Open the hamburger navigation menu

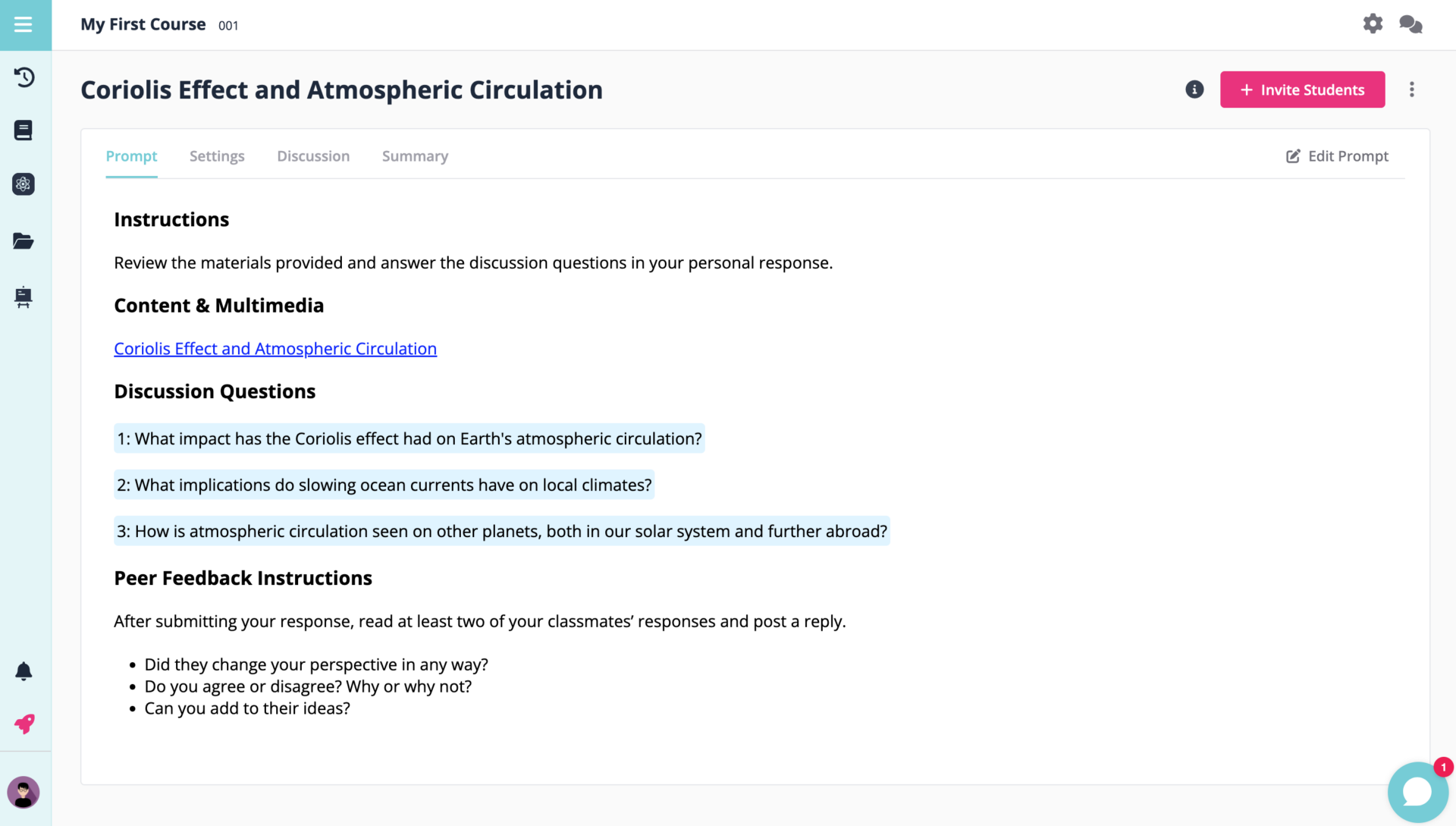tap(24, 24)
